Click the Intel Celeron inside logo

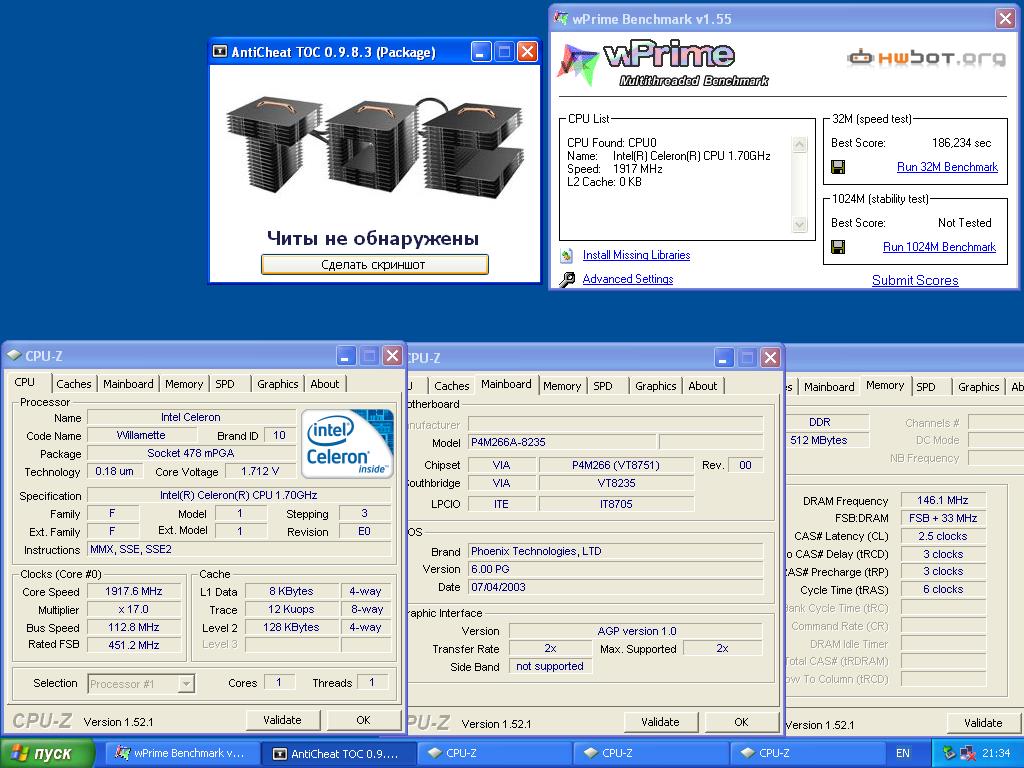pos(347,442)
